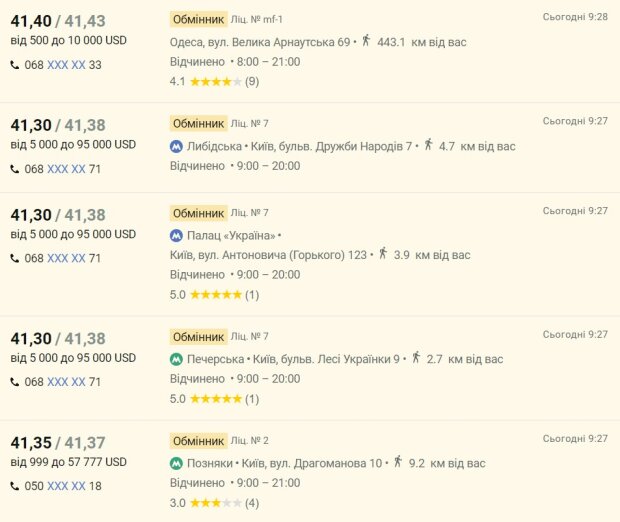Click the metro icon beside Позняки

176,463
